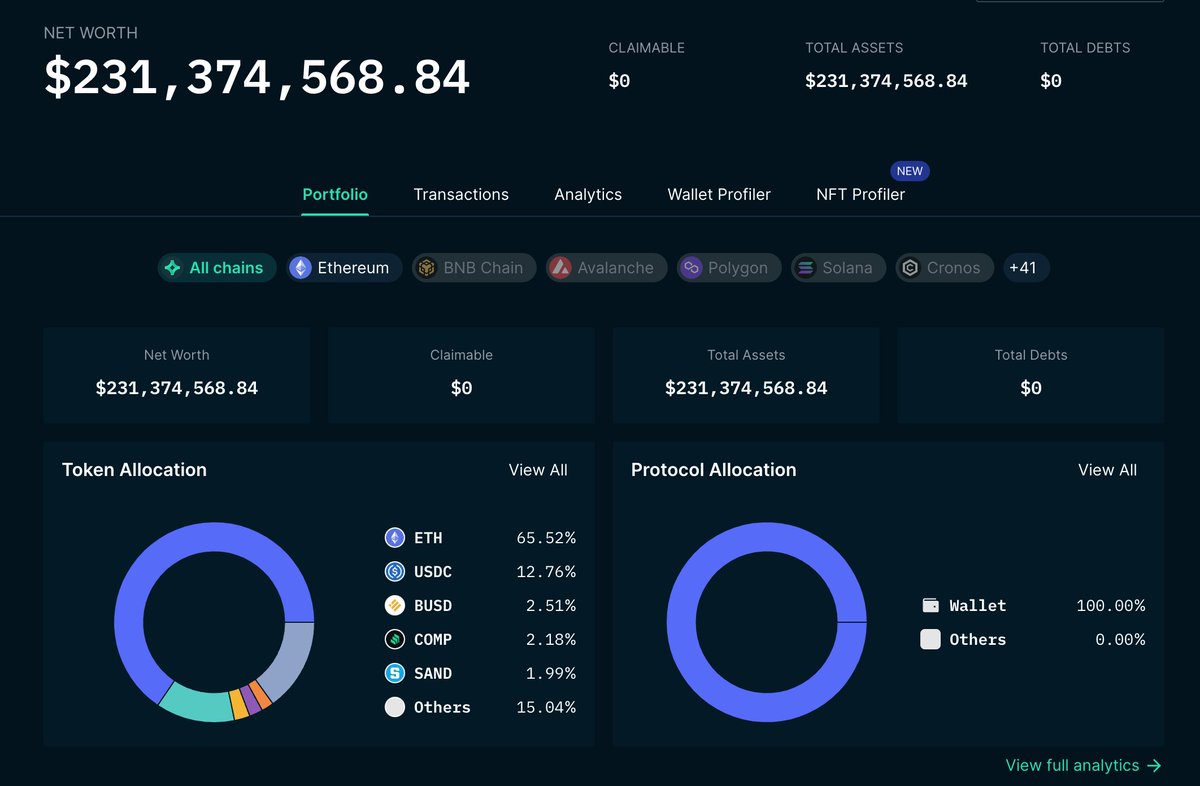
Task: Click the ETH 65.52% value
Action: click(546, 538)
